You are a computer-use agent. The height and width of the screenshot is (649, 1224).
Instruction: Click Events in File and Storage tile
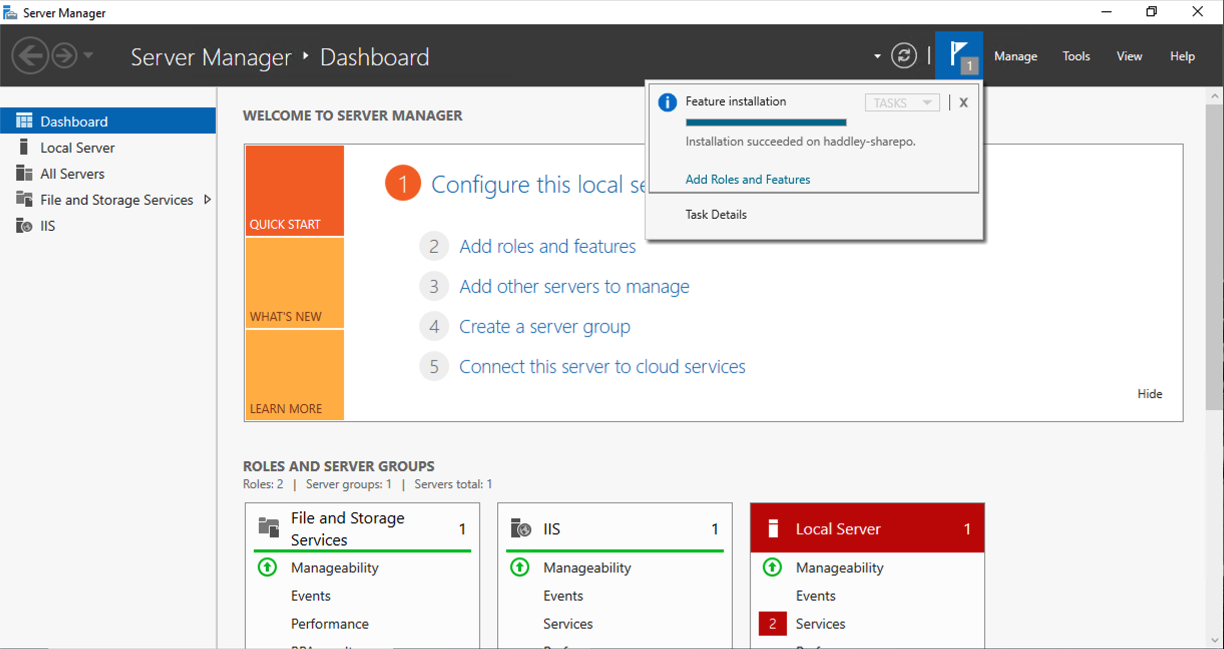tap(311, 595)
